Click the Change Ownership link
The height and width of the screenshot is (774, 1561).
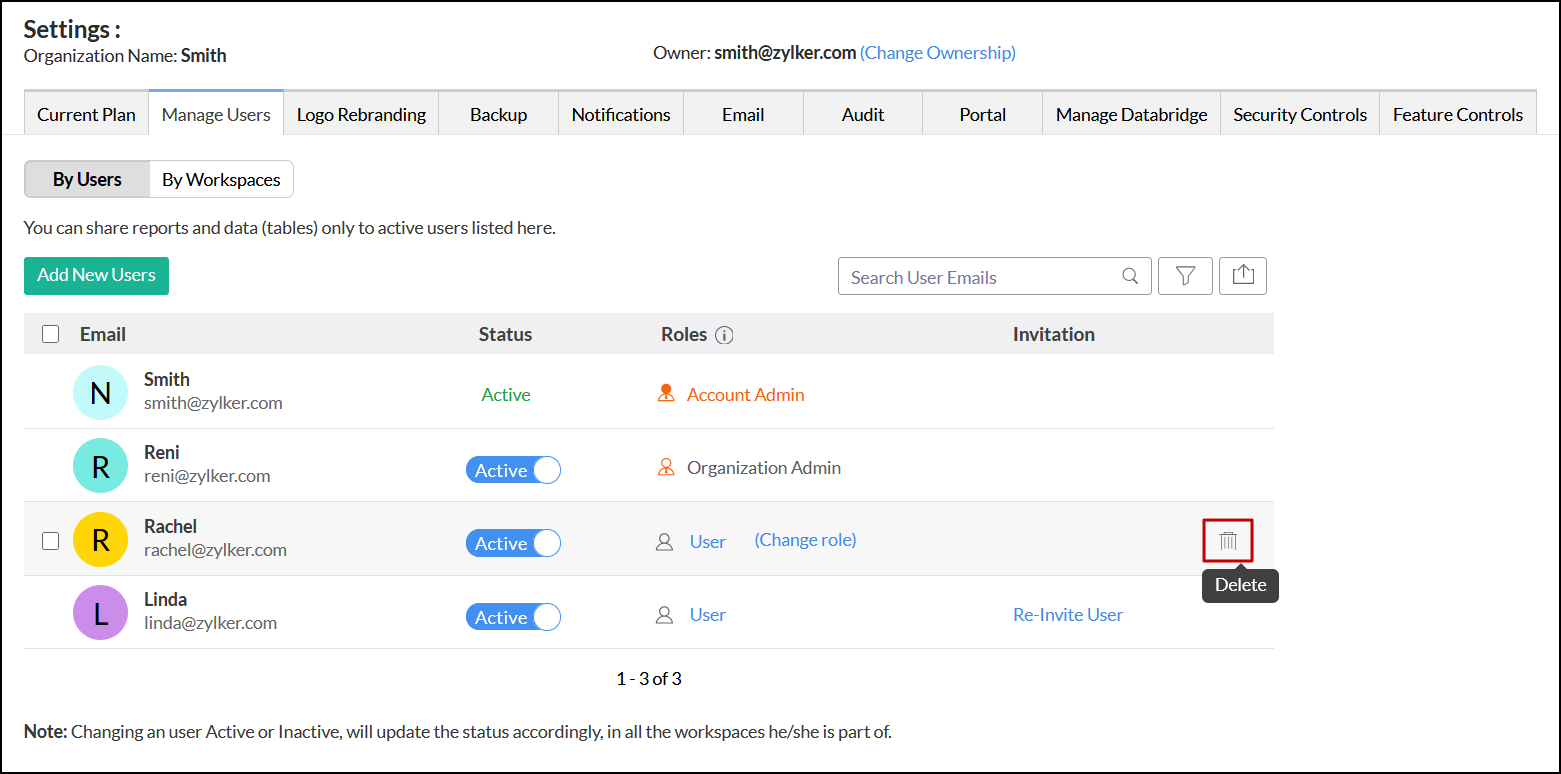pos(938,53)
